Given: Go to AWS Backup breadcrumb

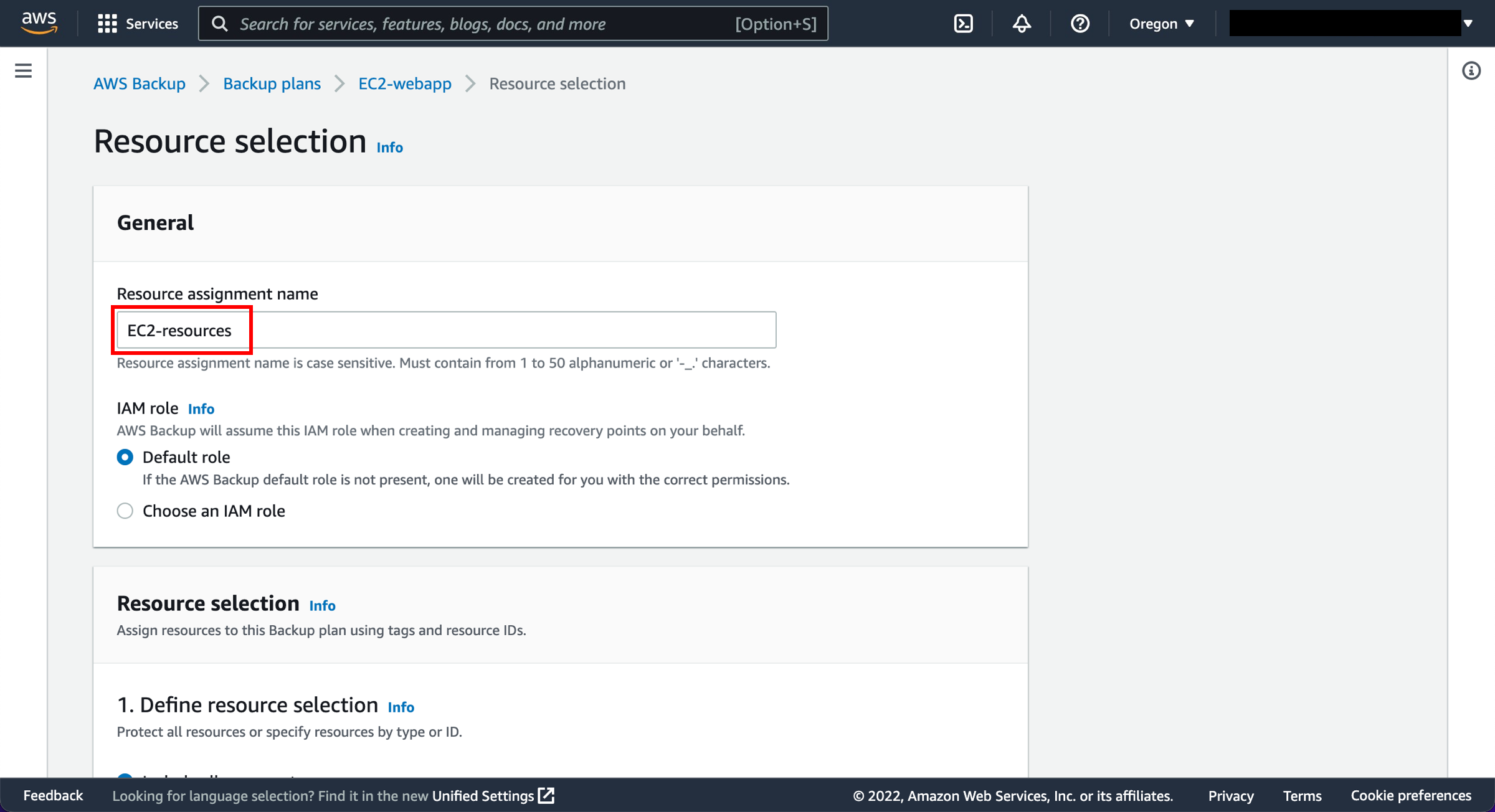Looking at the screenshot, I should [x=140, y=83].
